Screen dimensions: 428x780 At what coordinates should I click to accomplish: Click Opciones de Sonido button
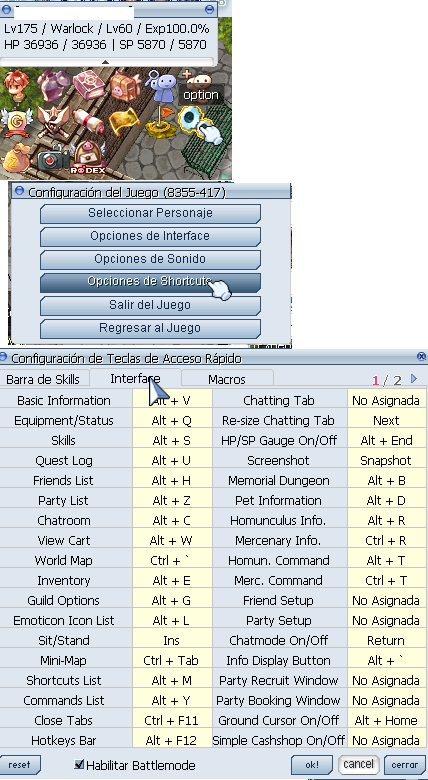point(150,259)
